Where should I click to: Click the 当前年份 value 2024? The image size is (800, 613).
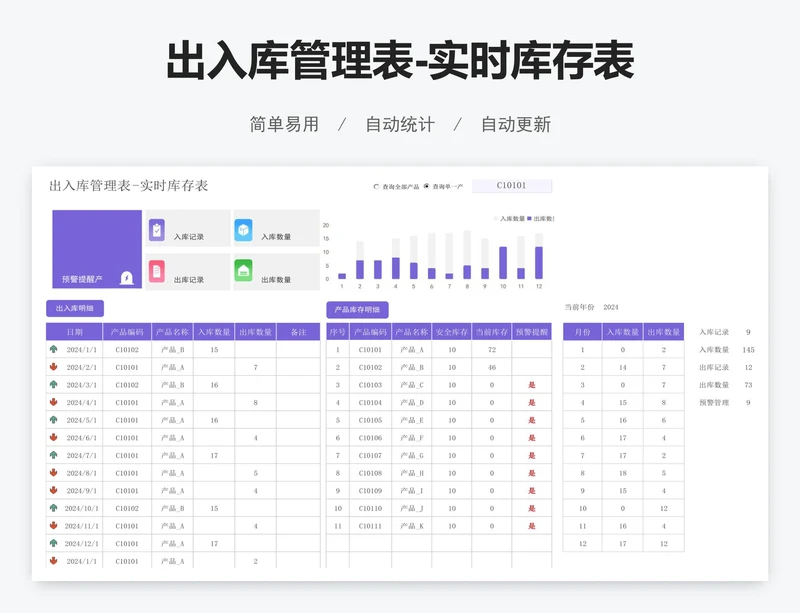pyautogui.click(x=611, y=307)
